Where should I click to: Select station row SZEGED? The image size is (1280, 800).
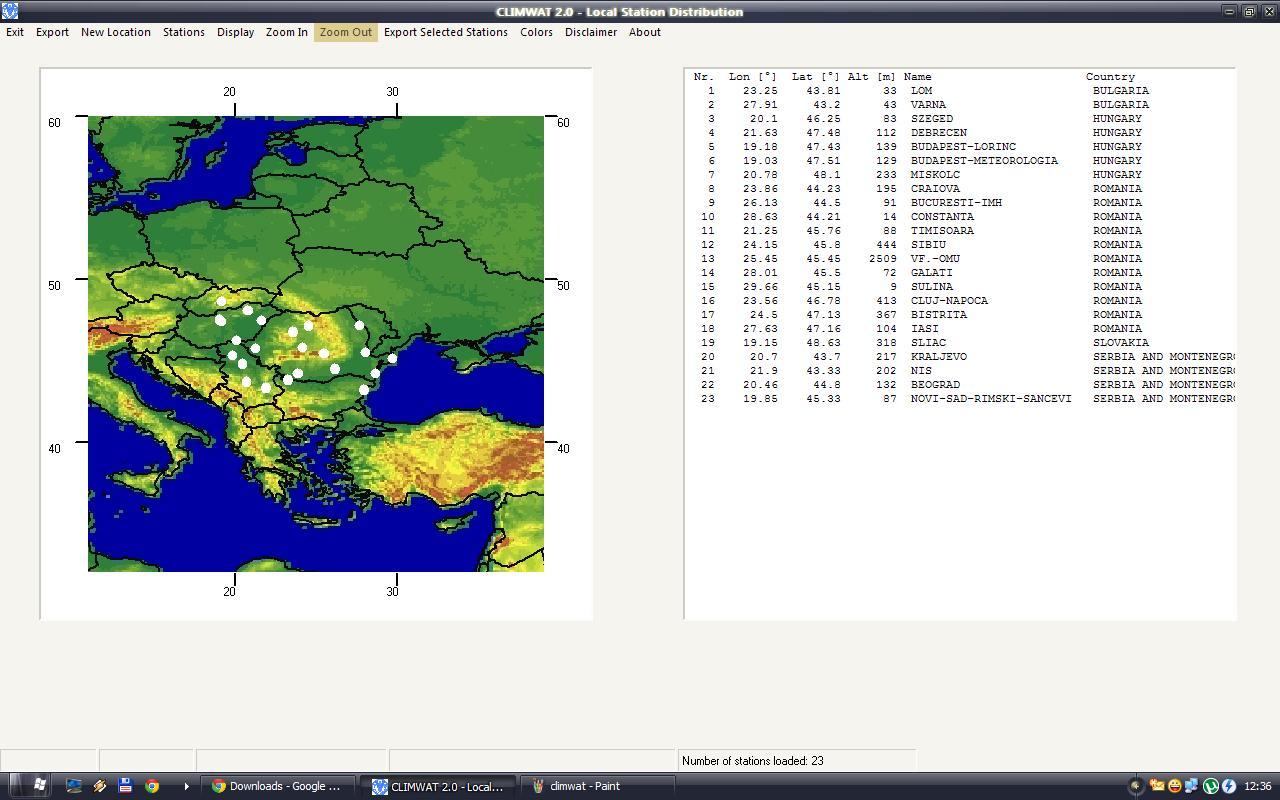click(960, 118)
